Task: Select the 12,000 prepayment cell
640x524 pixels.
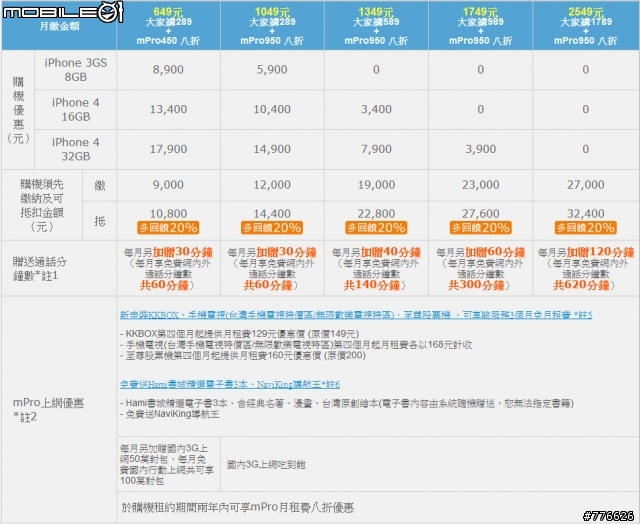Action: click(272, 185)
